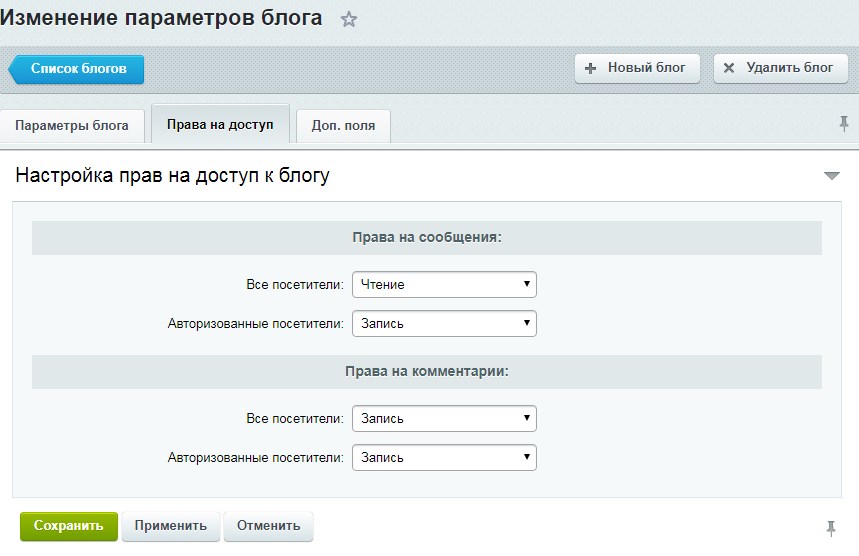
Task: Click the Права на комментарии section header
Action: 427,371
